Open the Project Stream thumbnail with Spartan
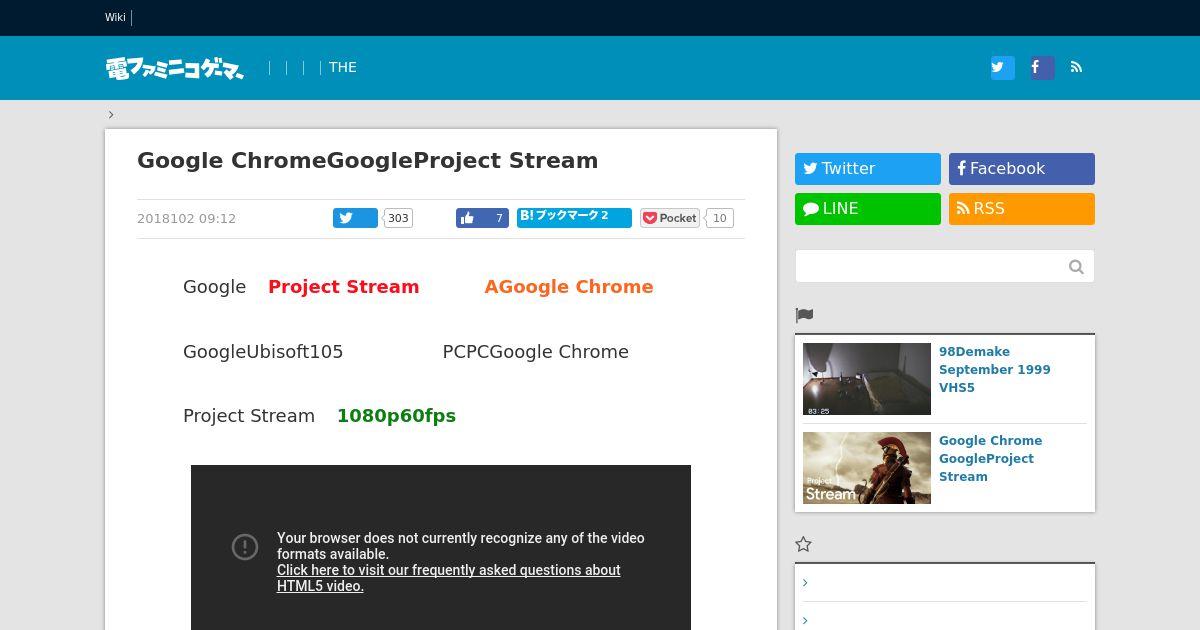This screenshot has width=1200, height=630. [867, 468]
